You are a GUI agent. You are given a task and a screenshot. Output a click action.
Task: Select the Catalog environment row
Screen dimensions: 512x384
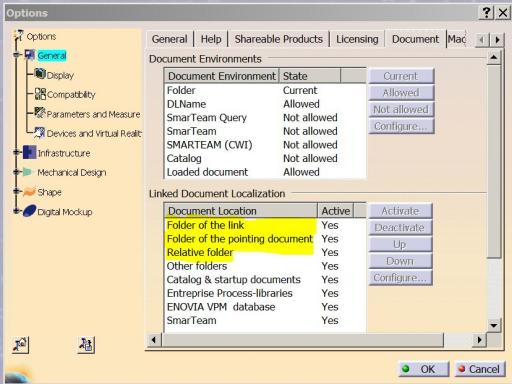click(x=265, y=158)
